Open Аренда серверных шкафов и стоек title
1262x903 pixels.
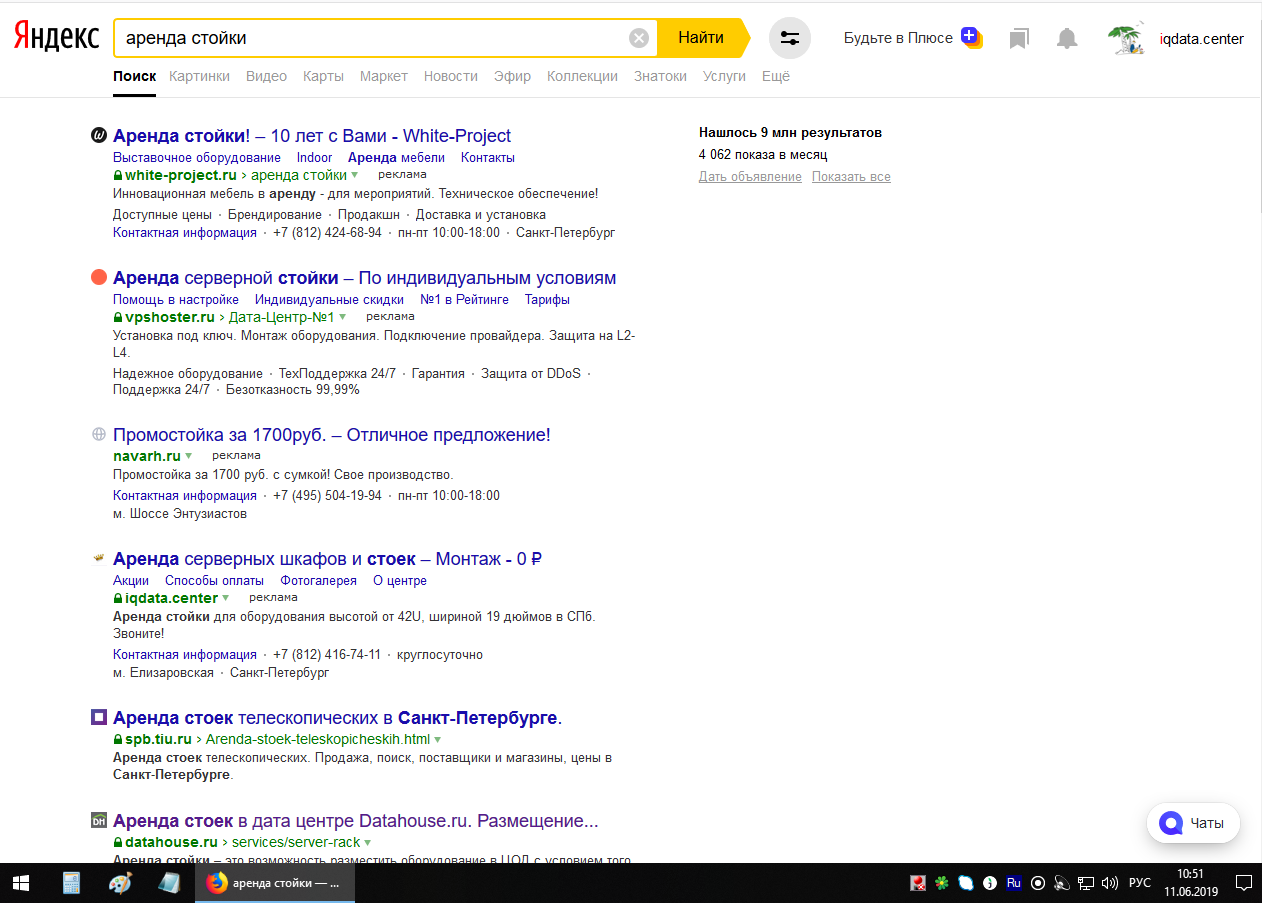[x=327, y=558]
